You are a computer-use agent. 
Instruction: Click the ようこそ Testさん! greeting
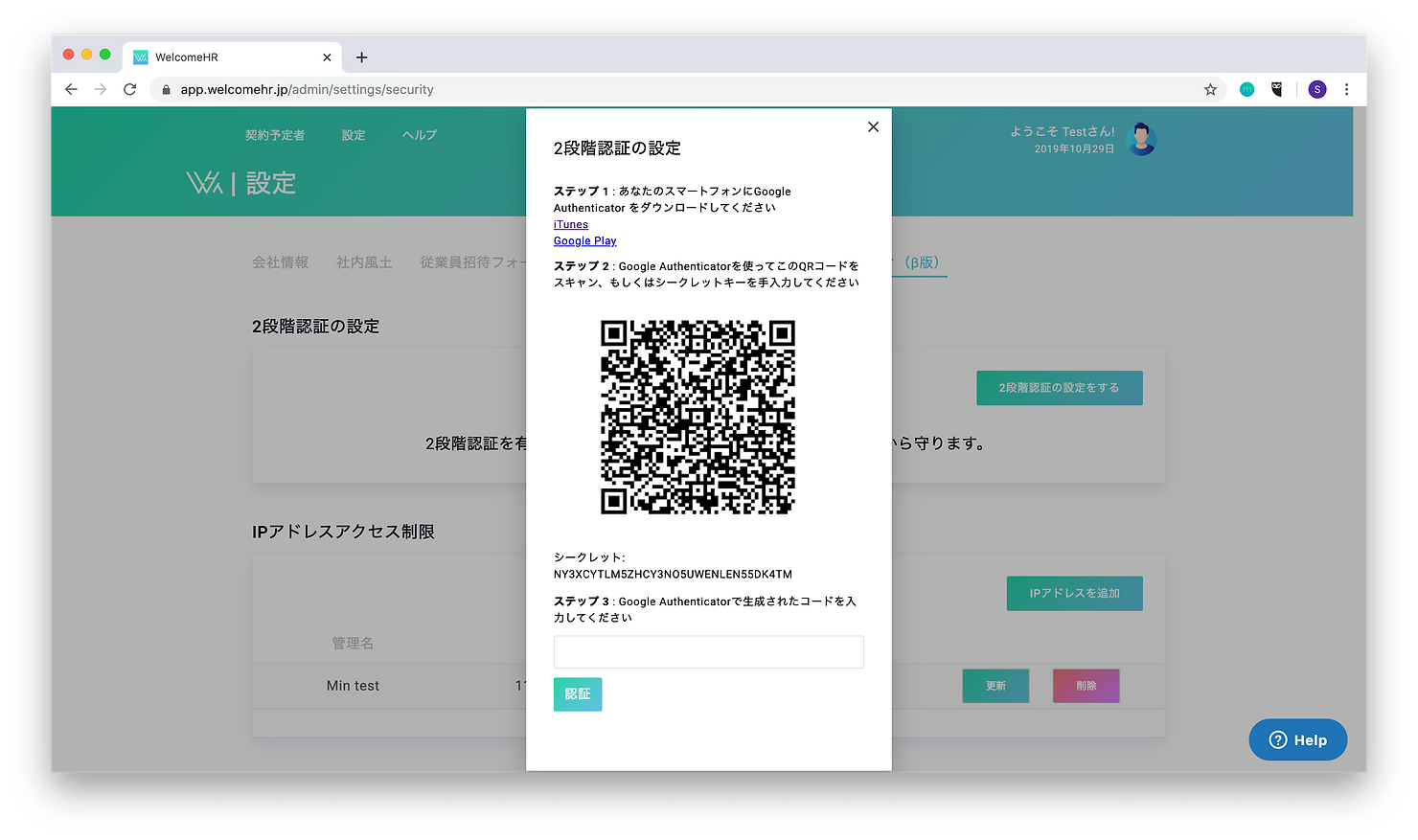pyautogui.click(x=1063, y=131)
